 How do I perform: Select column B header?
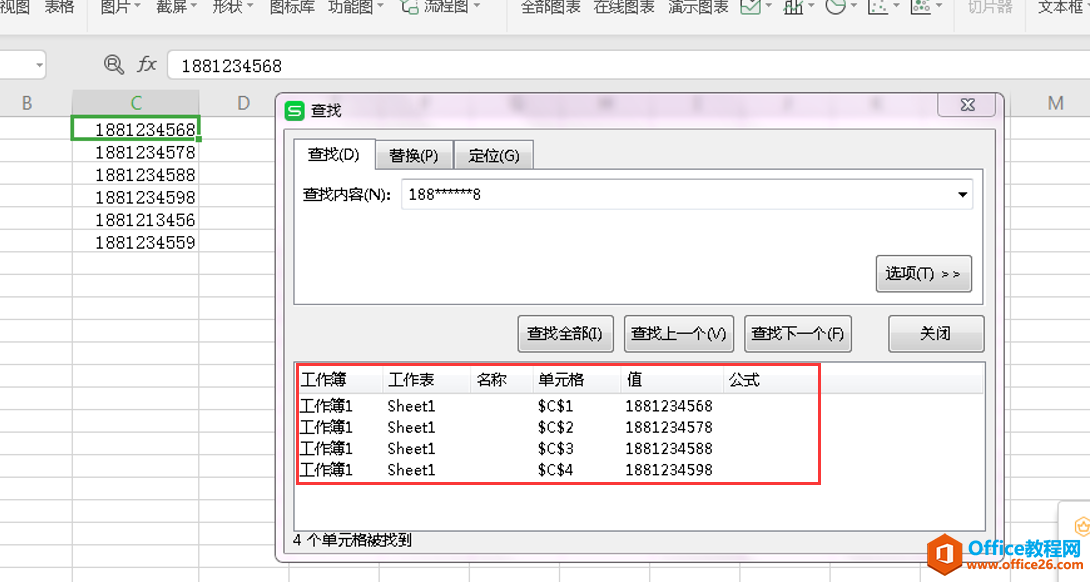(x=27, y=103)
